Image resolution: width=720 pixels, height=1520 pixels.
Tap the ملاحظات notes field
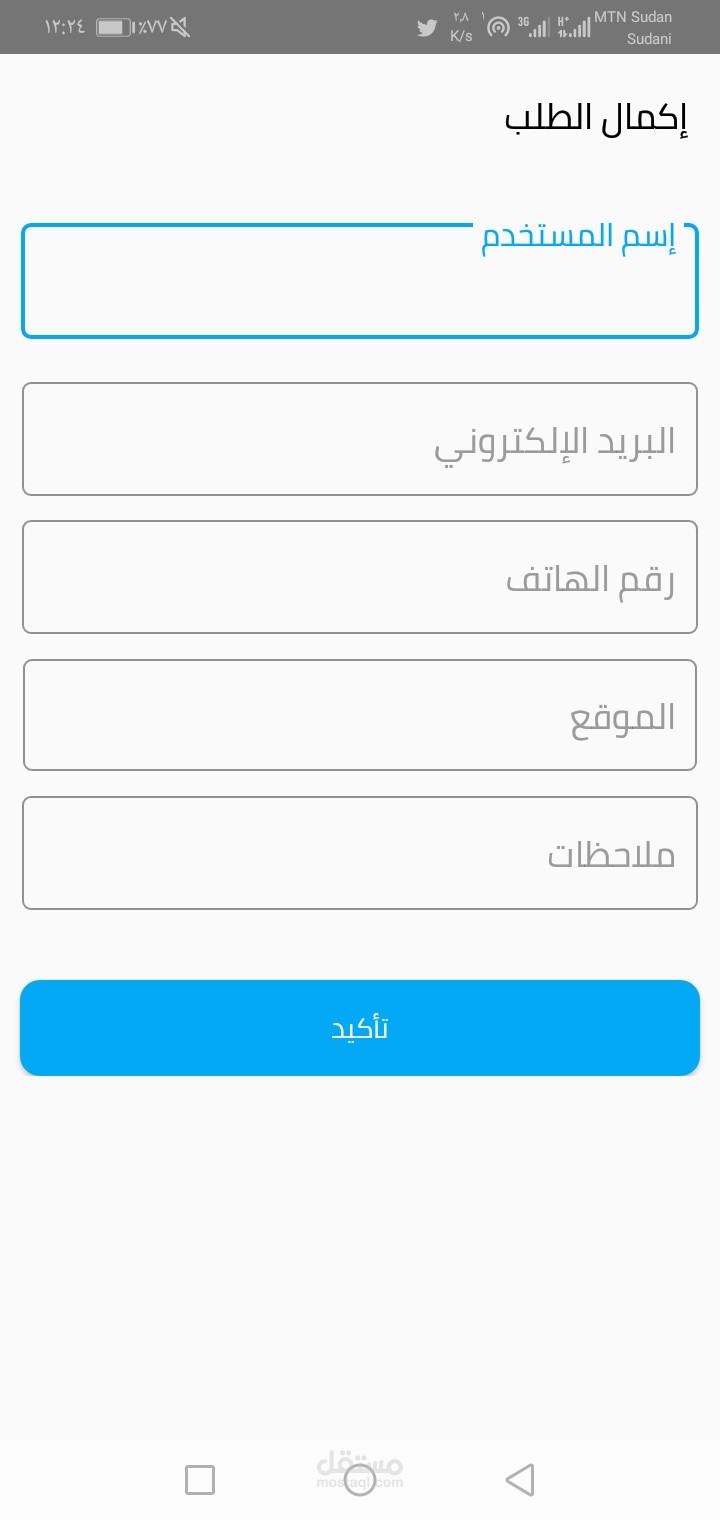[x=360, y=853]
